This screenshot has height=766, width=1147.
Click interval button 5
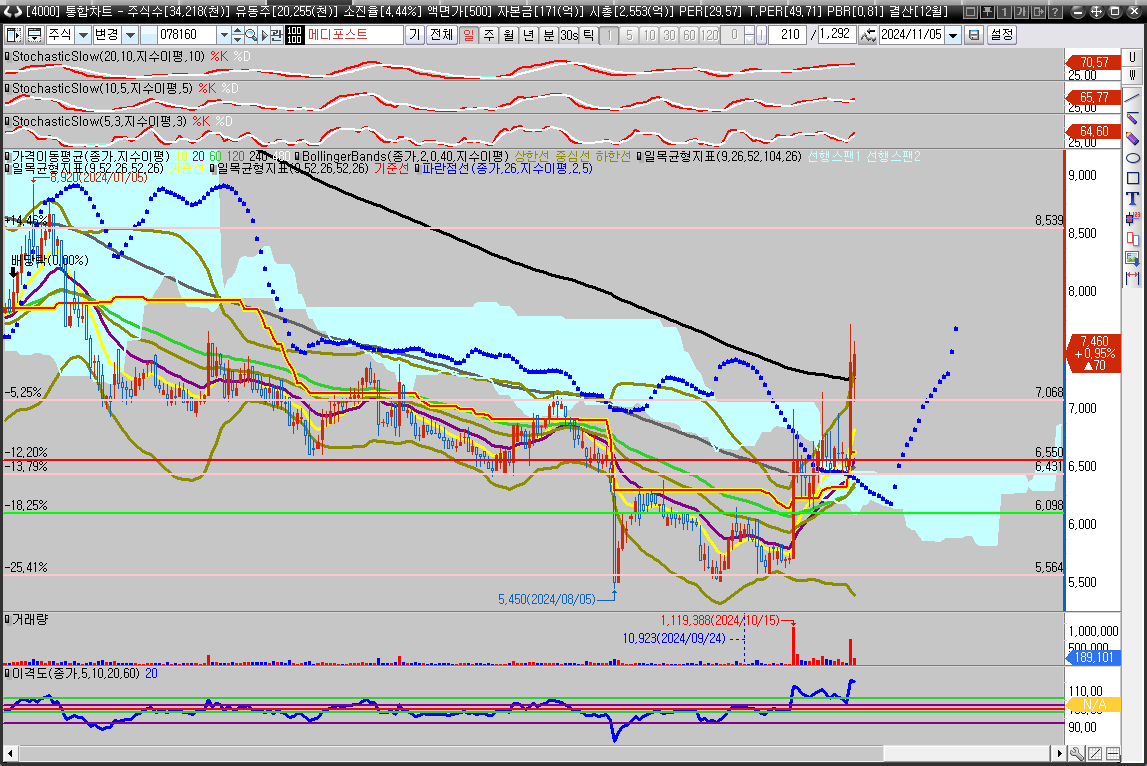point(628,34)
